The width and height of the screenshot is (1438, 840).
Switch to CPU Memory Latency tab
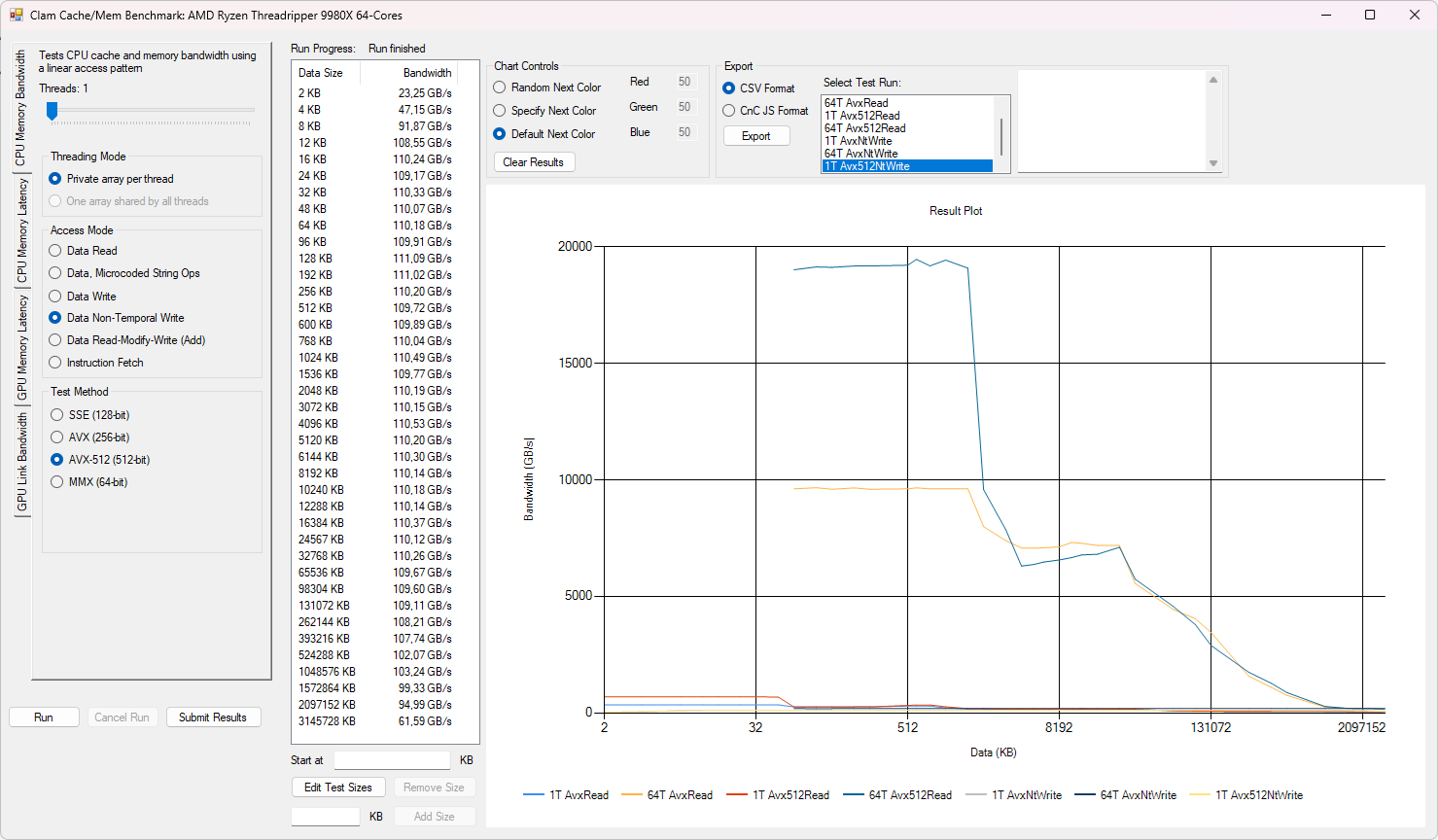pos(21,230)
